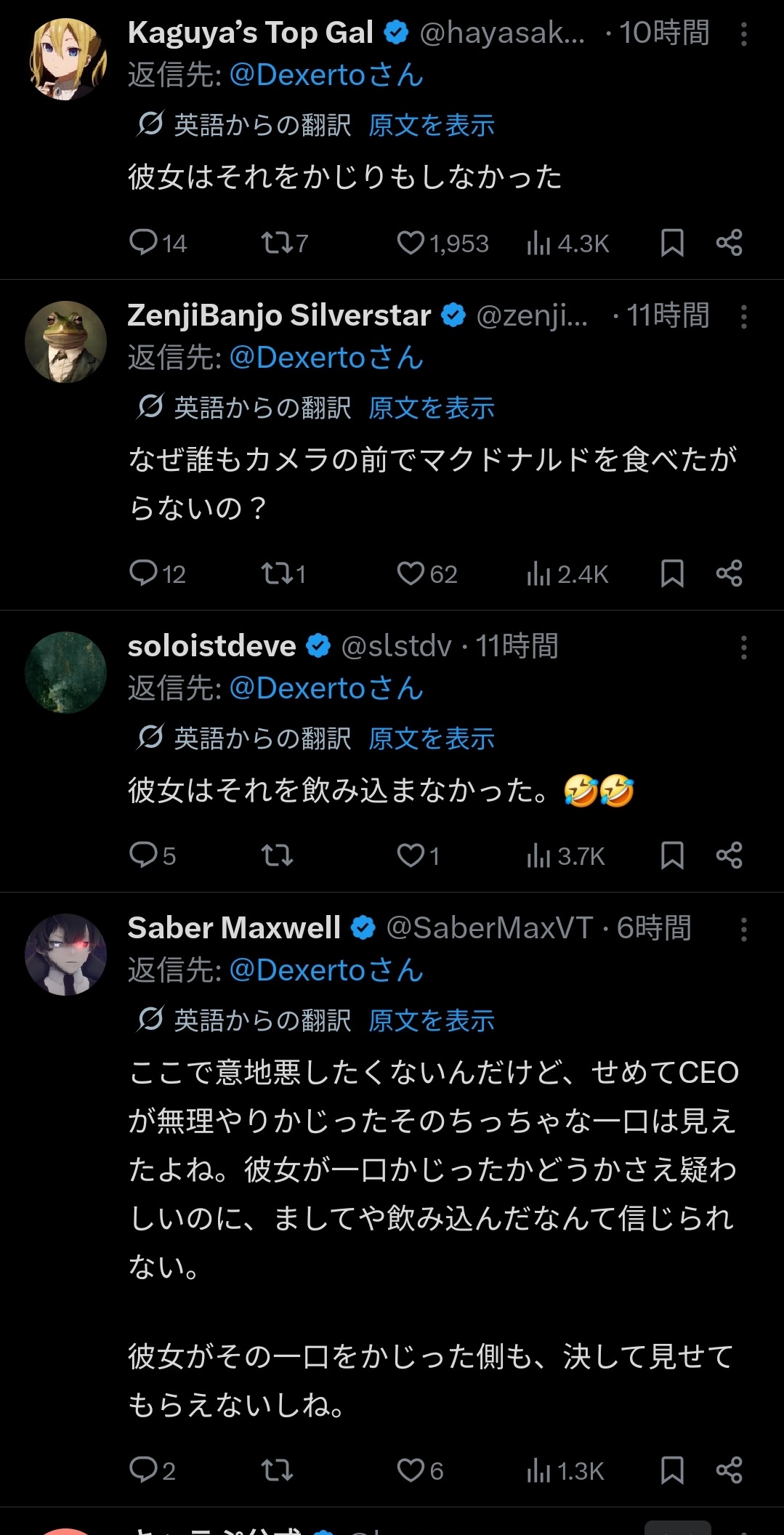Open ZenjiBanjo Silverstar's frog profile picture
Image resolution: width=784 pixels, height=1535 pixels.
[65, 342]
